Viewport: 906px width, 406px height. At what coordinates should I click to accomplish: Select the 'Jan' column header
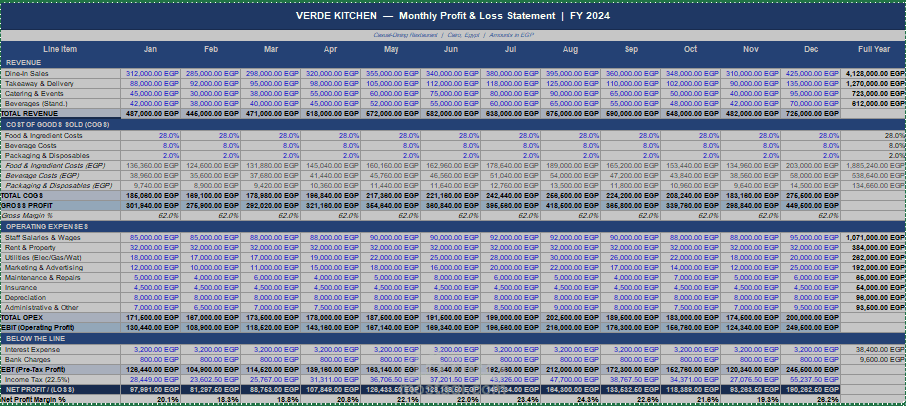click(x=150, y=50)
